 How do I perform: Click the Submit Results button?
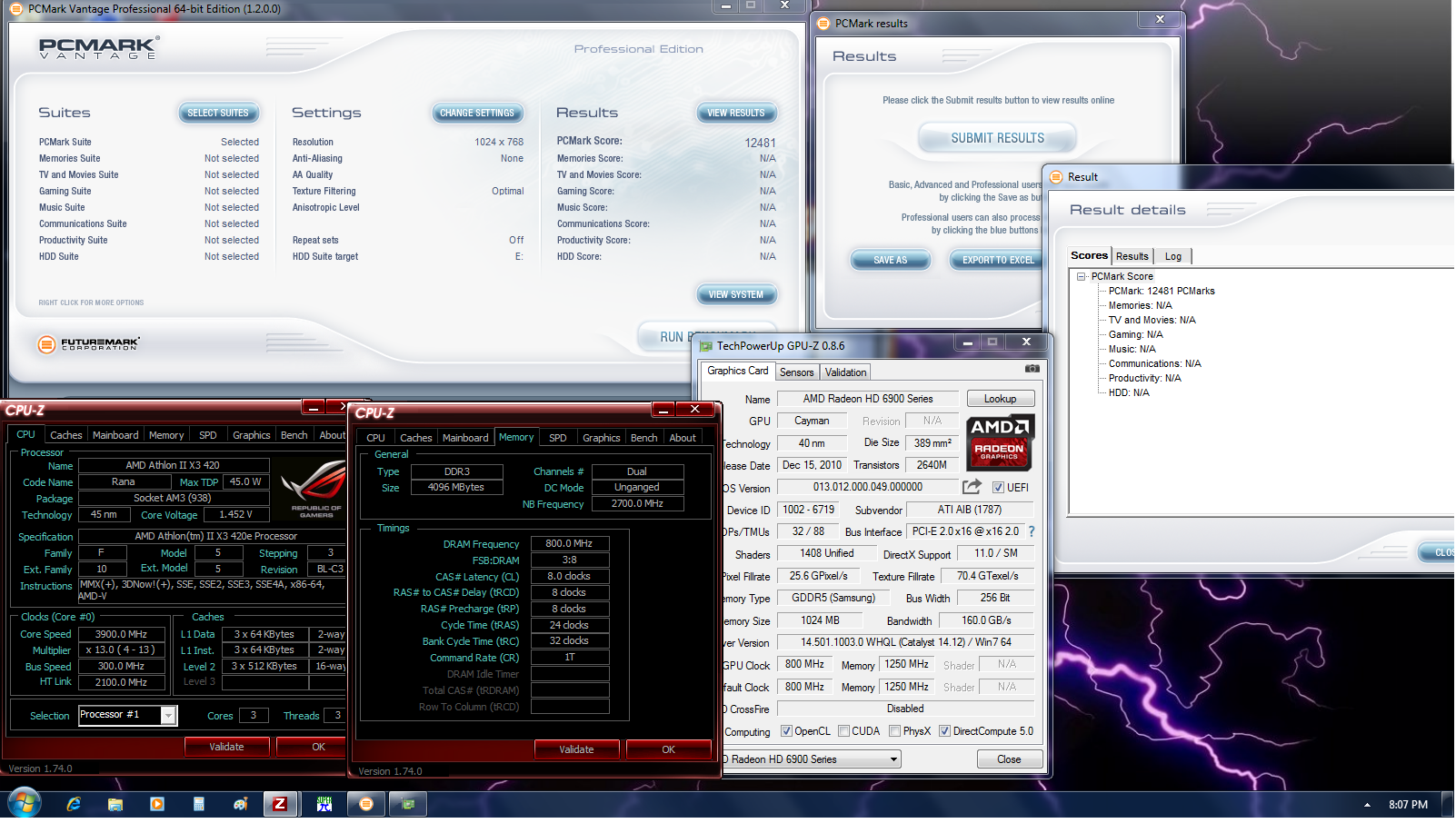[998, 138]
